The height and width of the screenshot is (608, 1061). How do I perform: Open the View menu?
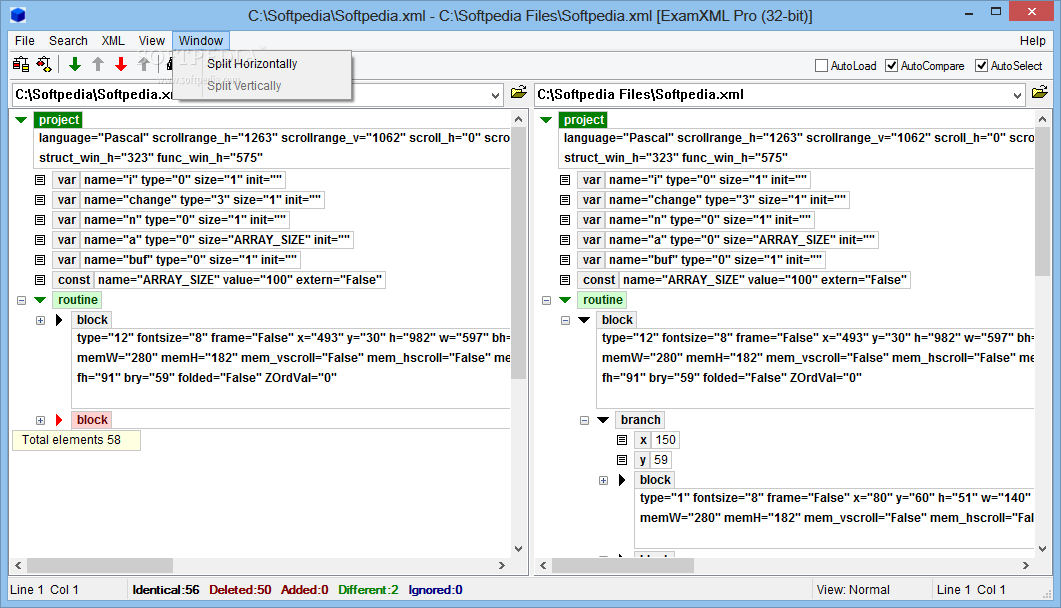(152, 41)
